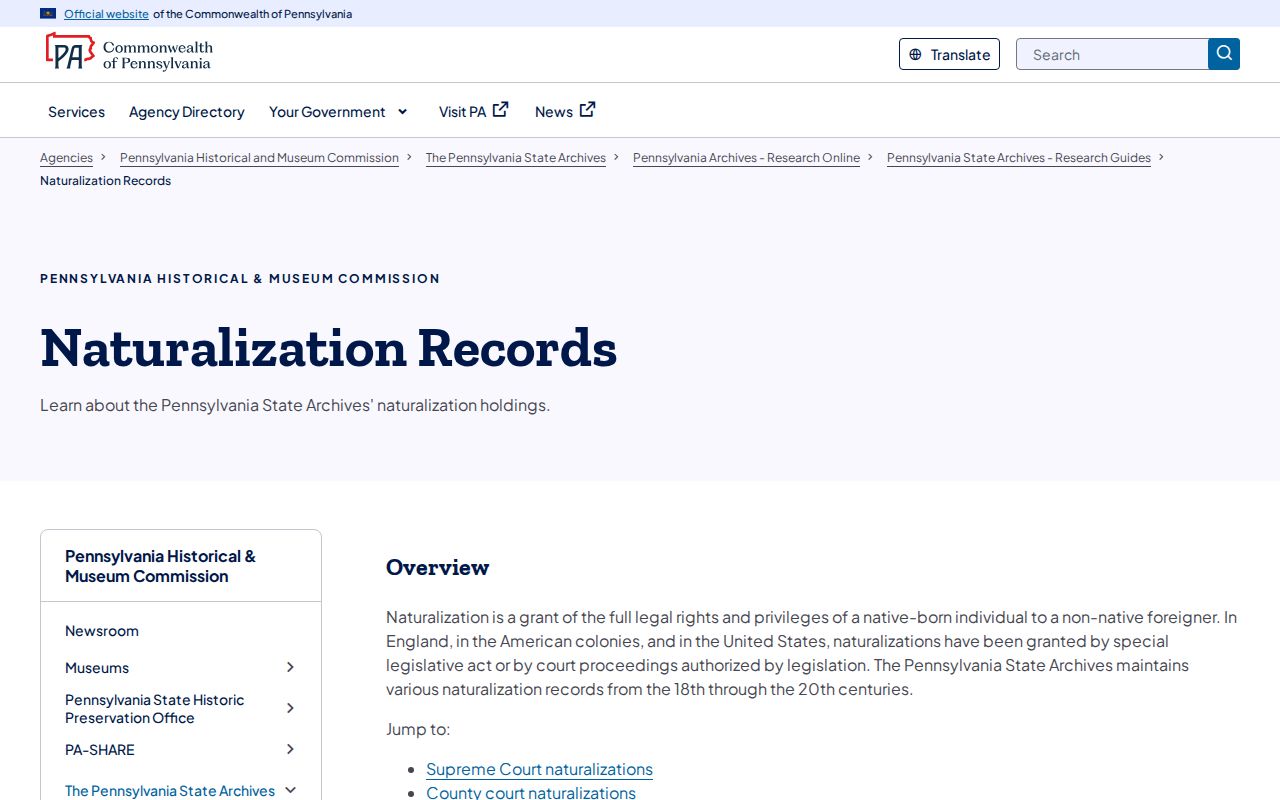The width and height of the screenshot is (1280, 800).
Task: Open Pennsylvania Historical and Museum Commission breadcrumb
Action: pos(259,158)
